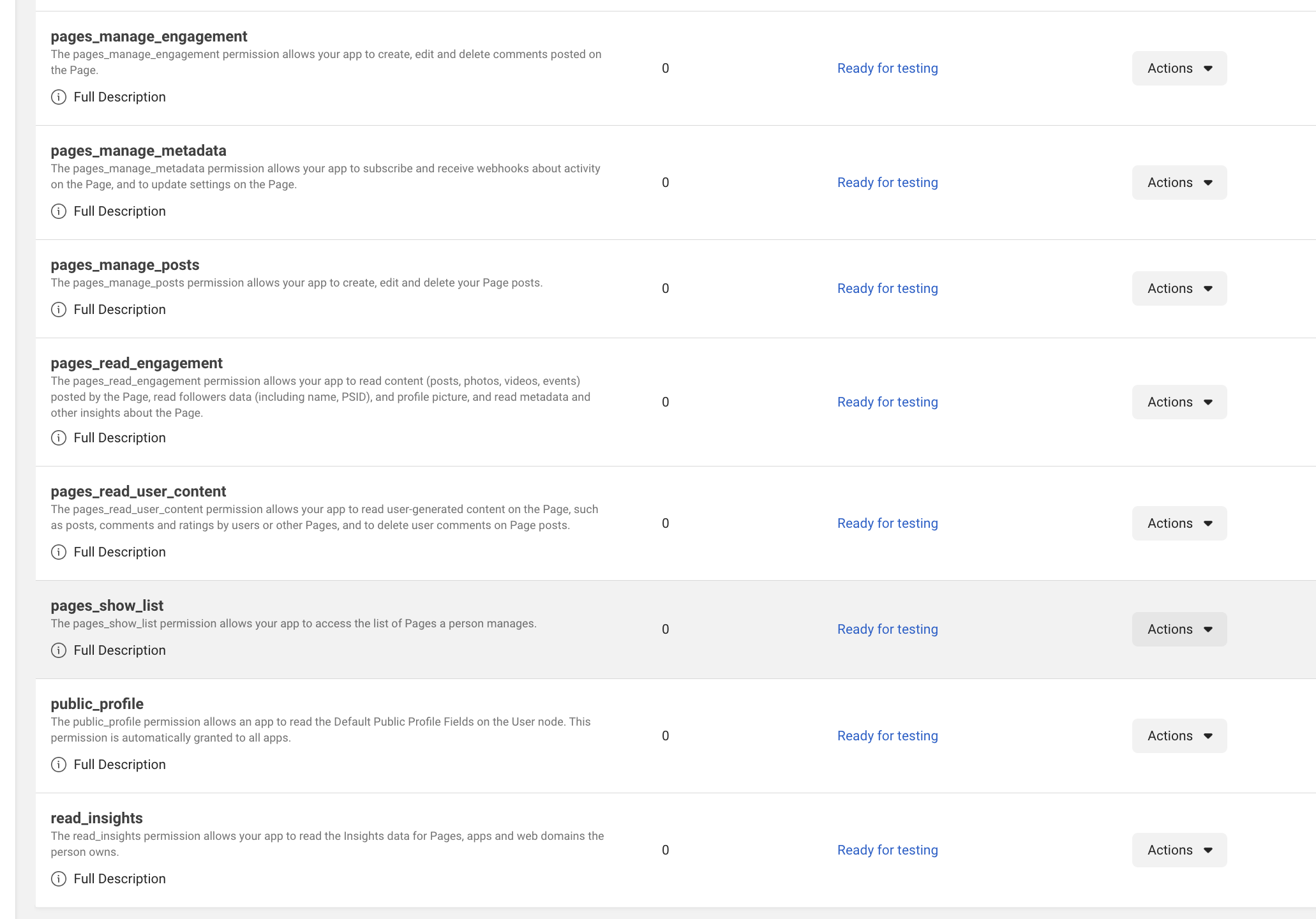Expand Full Description text for pages_read_engagement

tap(119, 438)
